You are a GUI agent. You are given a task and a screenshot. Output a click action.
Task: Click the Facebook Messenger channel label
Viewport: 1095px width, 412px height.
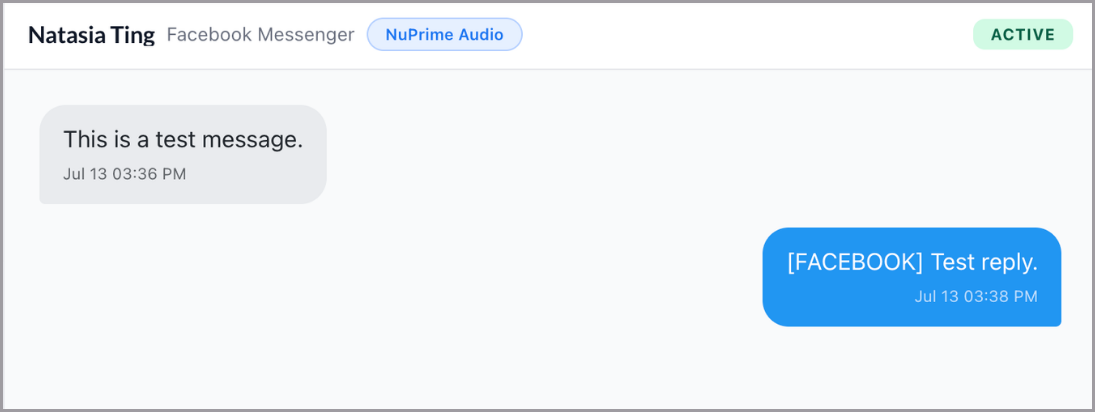260,35
